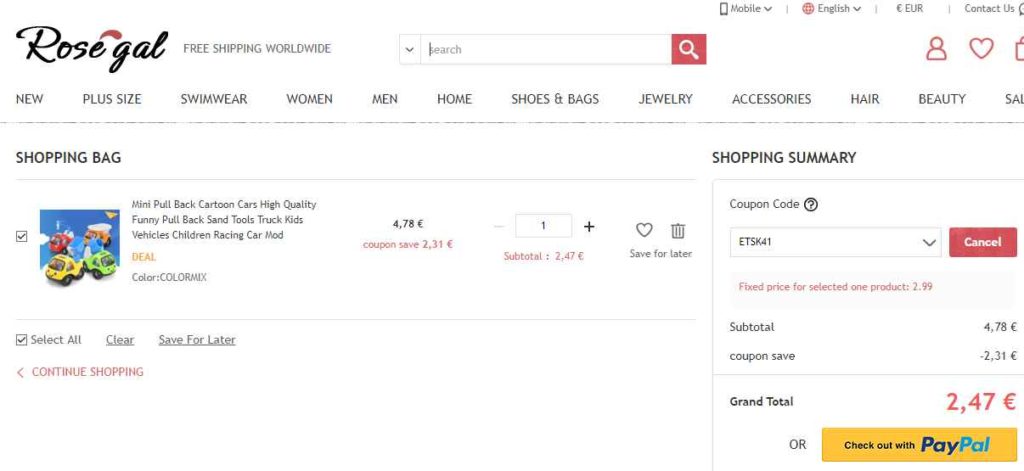Increase quantity with the plus icon
Image resolution: width=1024 pixels, height=471 pixels.
[589, 226]
